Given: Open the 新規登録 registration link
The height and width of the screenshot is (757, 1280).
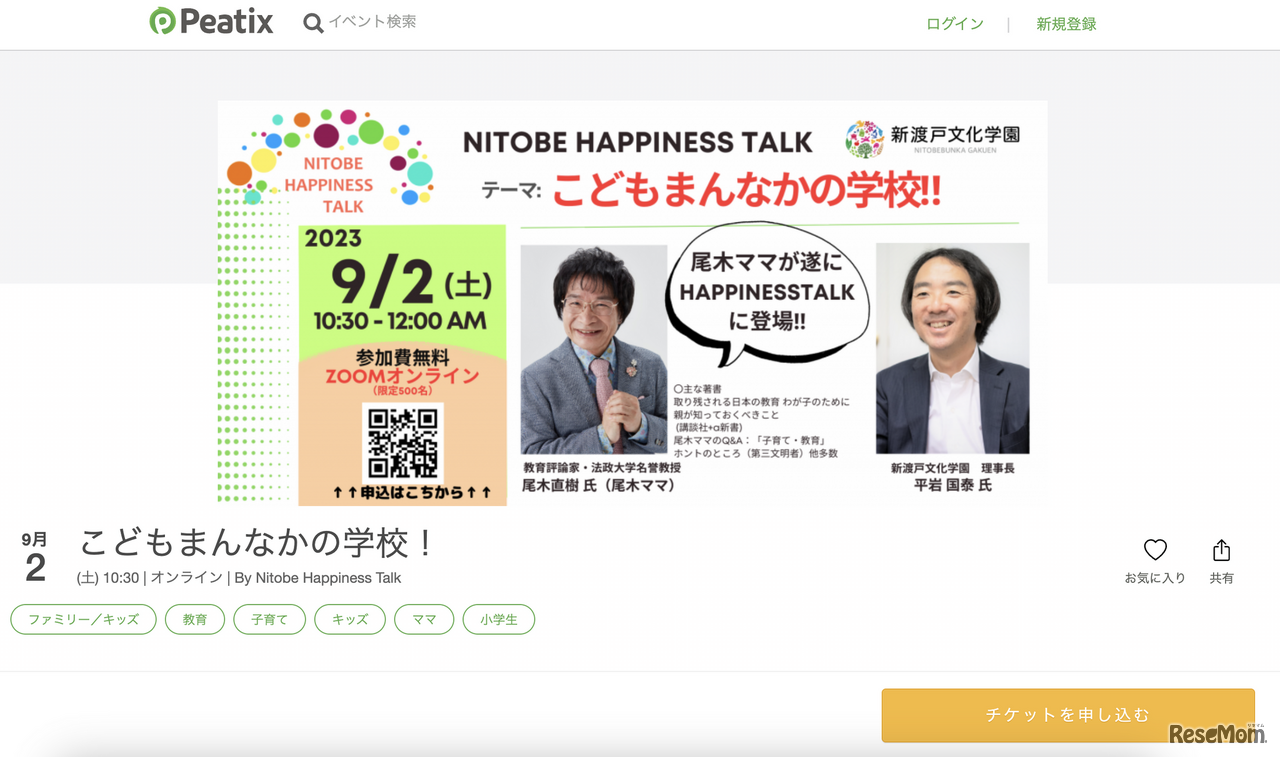Looking at the screenshot, I should coord(1065,24).
